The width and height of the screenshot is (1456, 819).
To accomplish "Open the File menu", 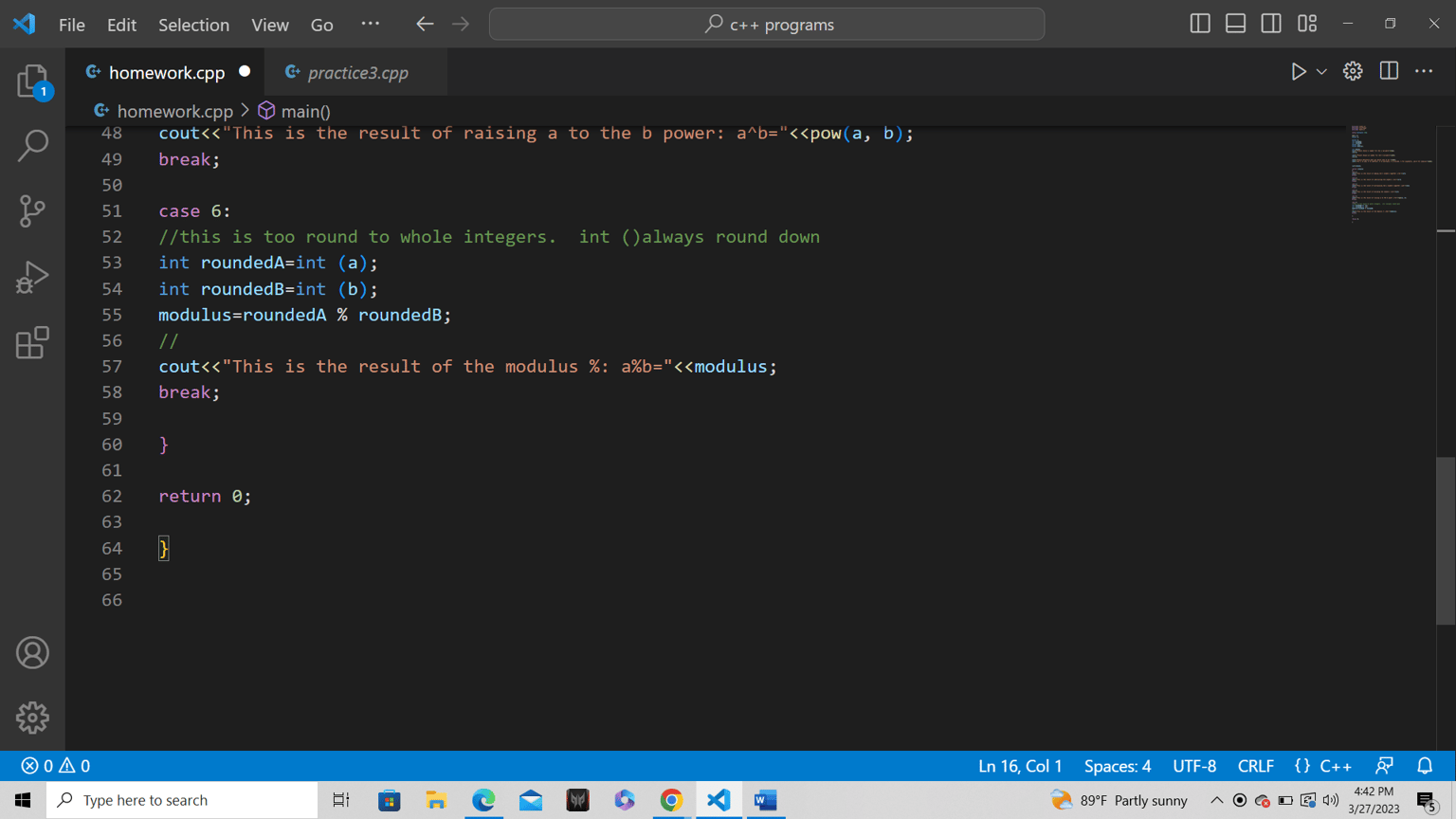I will coord(71,25).
